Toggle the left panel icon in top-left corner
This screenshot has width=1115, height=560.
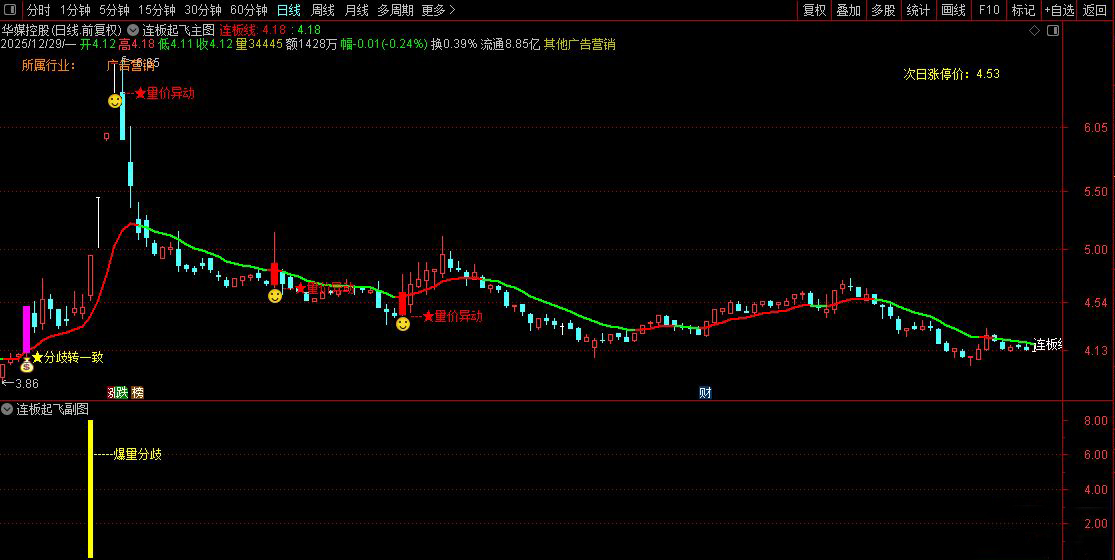click(x=10, y=10)
